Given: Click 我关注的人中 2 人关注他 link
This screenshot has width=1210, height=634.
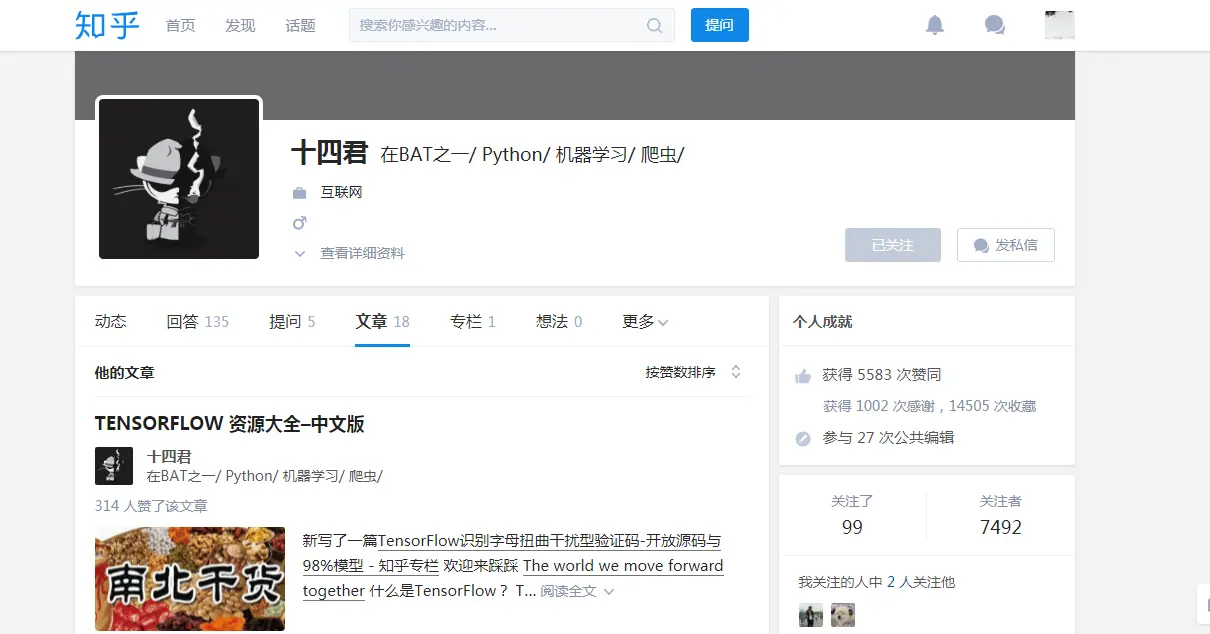Looking at the screenshot, I should tap(877, 582).
